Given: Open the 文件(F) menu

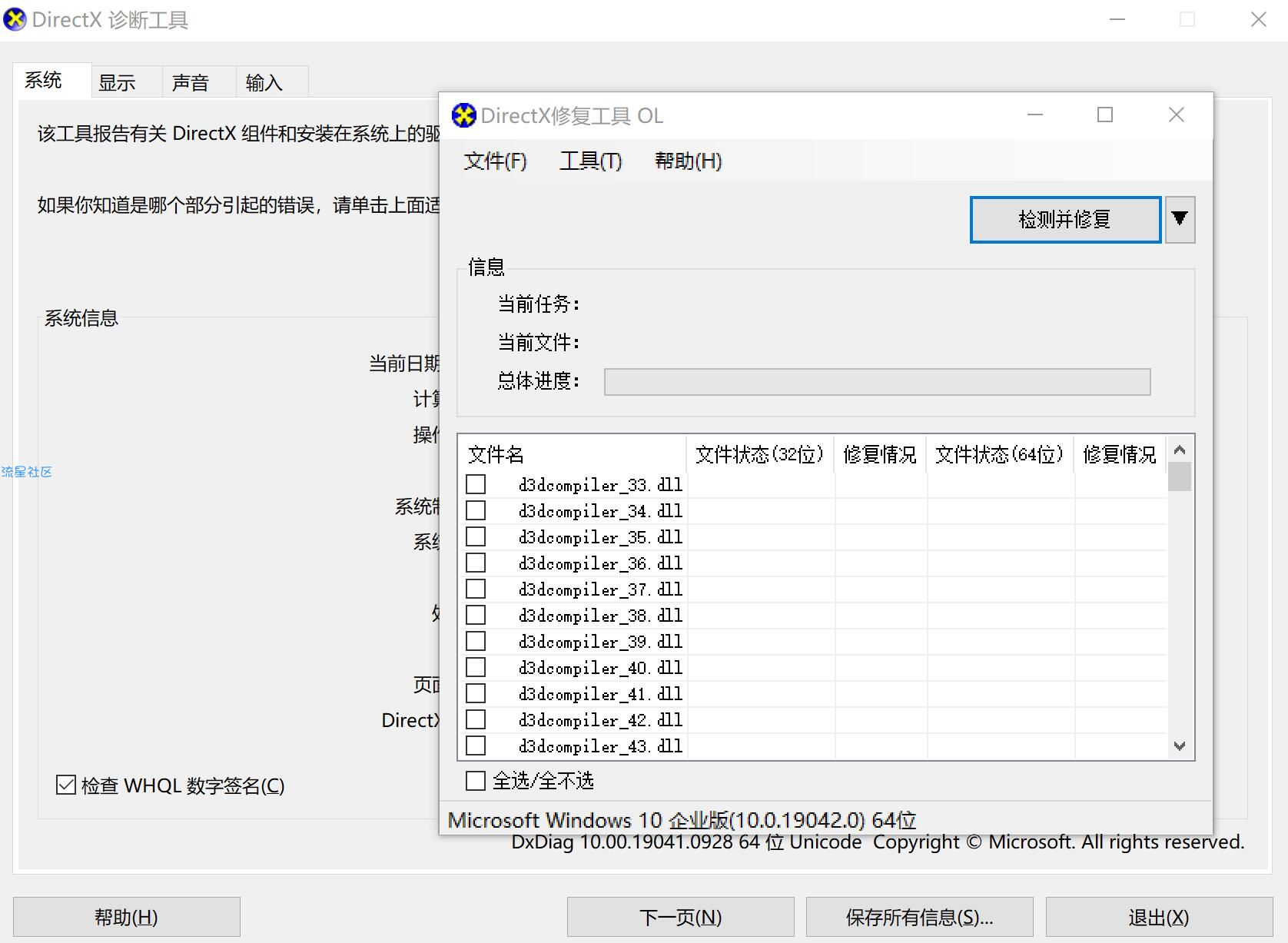Looking at the screenshot, I should (495, 161).
